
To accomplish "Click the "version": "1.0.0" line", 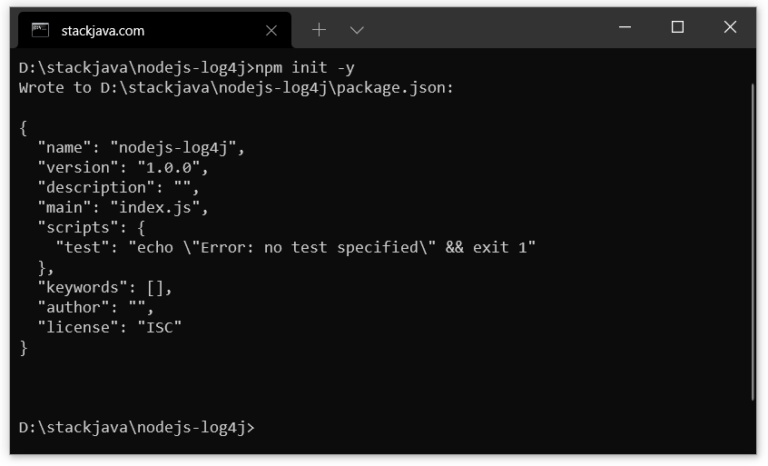I will pos(123,168).
